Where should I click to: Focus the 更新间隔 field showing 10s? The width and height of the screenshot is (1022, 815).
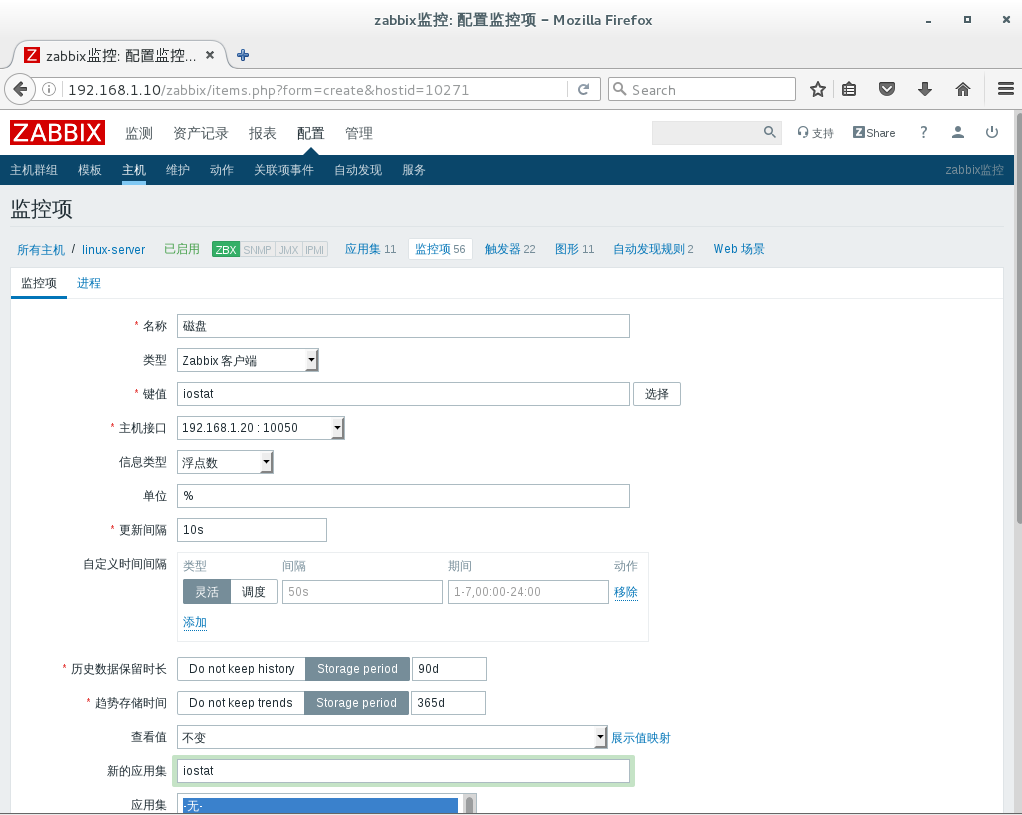pos(252,529)
